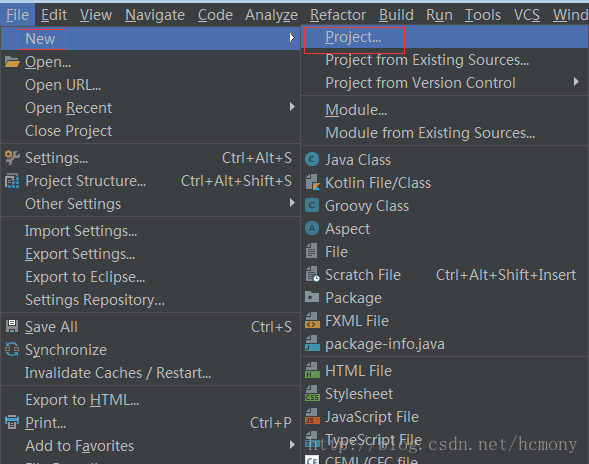589x464 pixels.
Task: Expand the Open Recent submenu arrow
Action: [292, 107]
